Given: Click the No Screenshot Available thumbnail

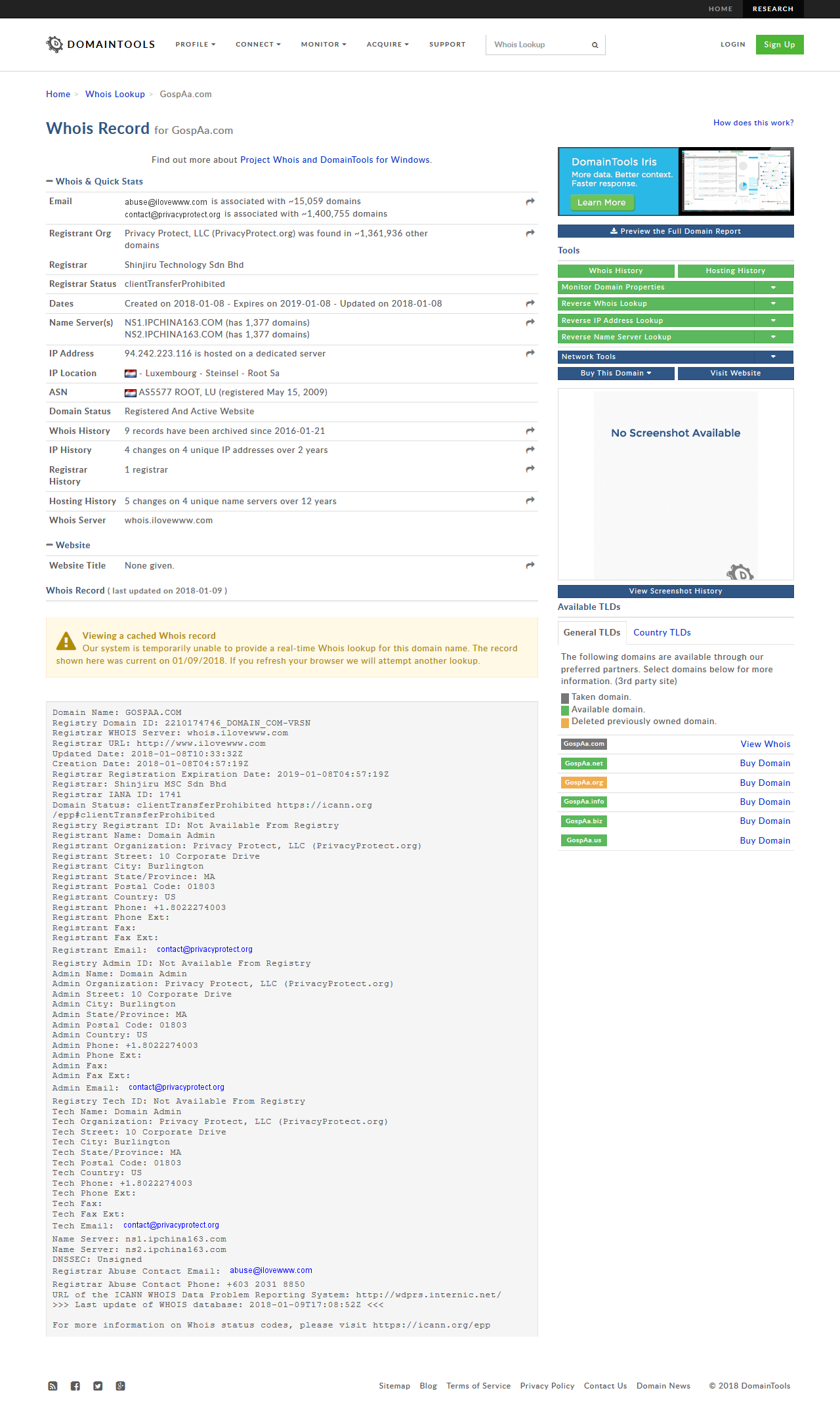Looking at the screenshot, I should coord(676,485).
